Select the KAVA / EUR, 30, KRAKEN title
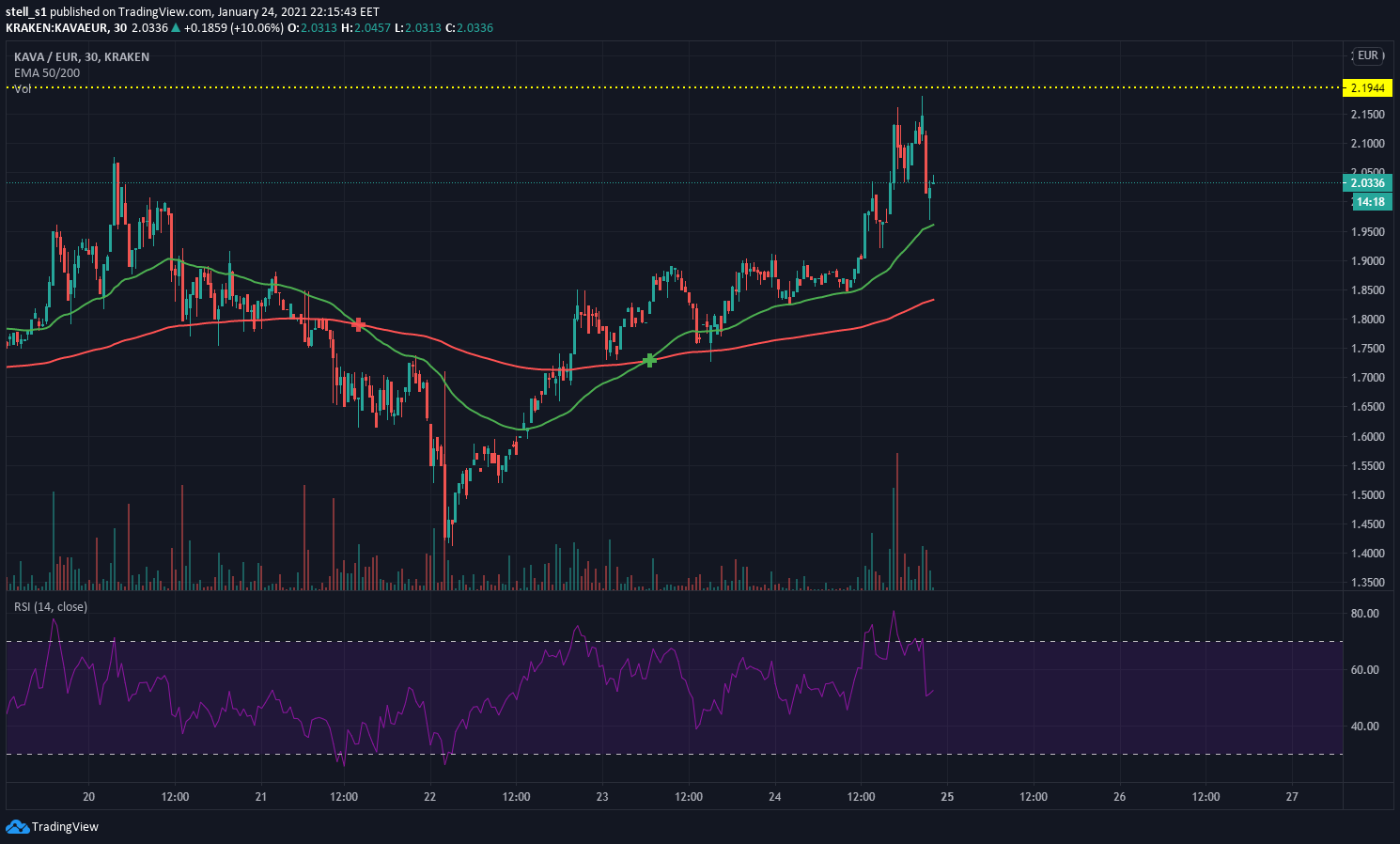Viewport: 1400px width, 844px height. pos(82,57)
